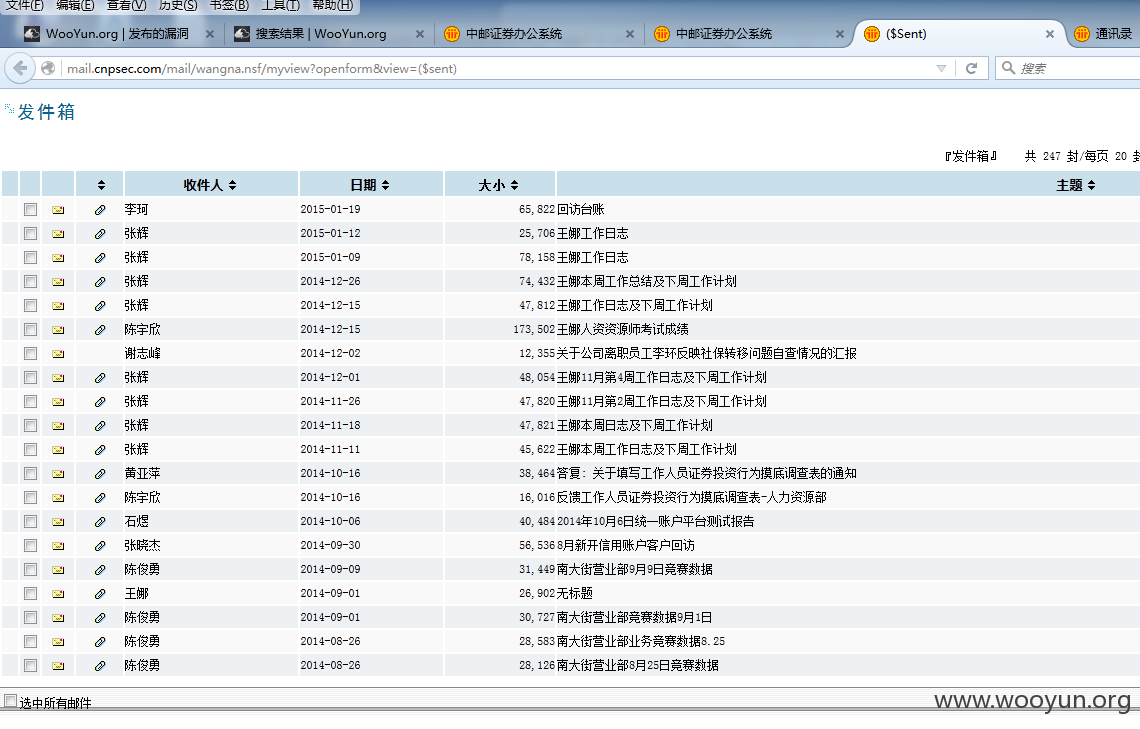Close the 搜索结果 WooYun.org tab

pos(420,34)
